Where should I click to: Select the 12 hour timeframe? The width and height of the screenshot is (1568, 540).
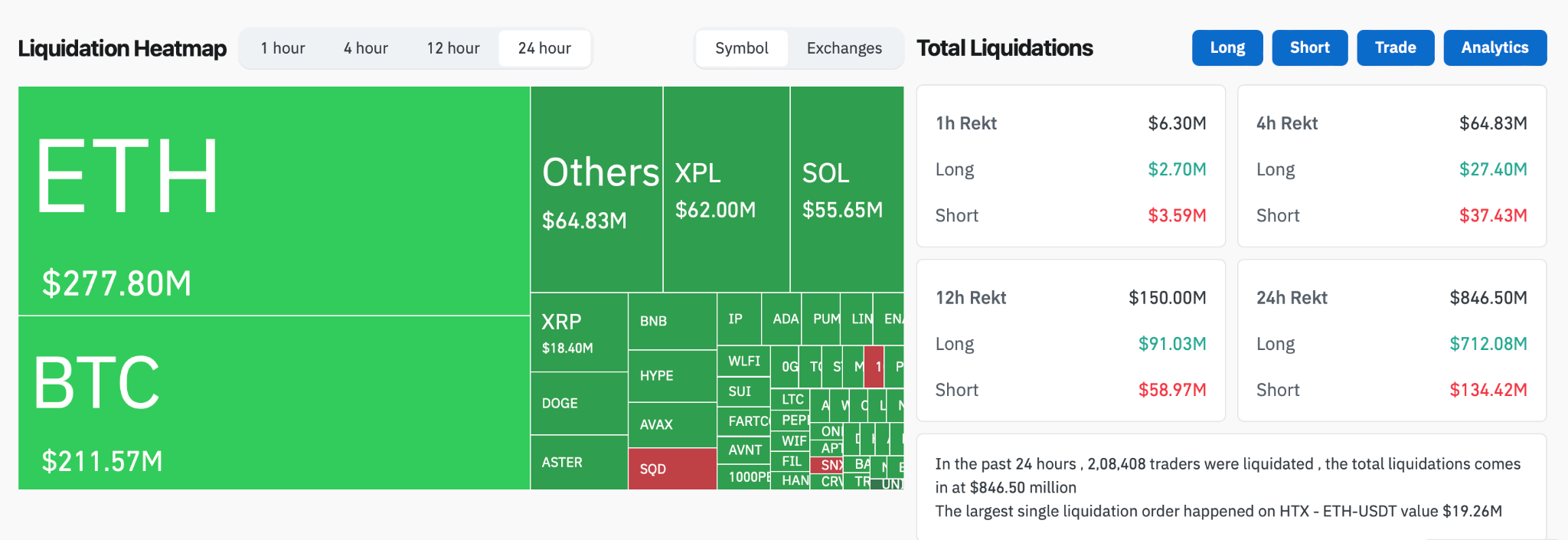[x=452, y=47]
